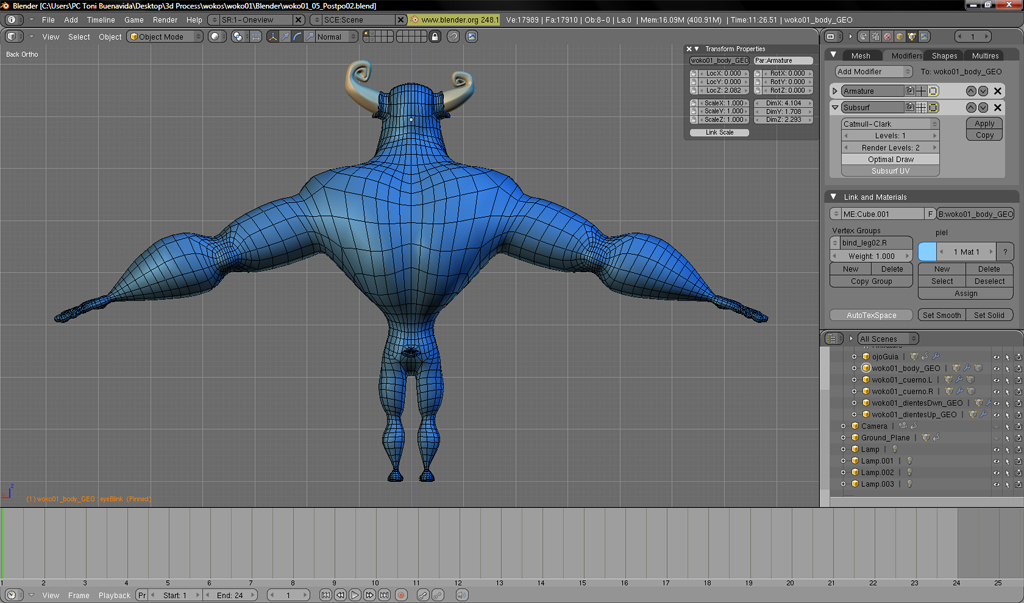Open the Object Mode selector
The width and height of the screenshot is (1024, 603).
coord(165,37)
